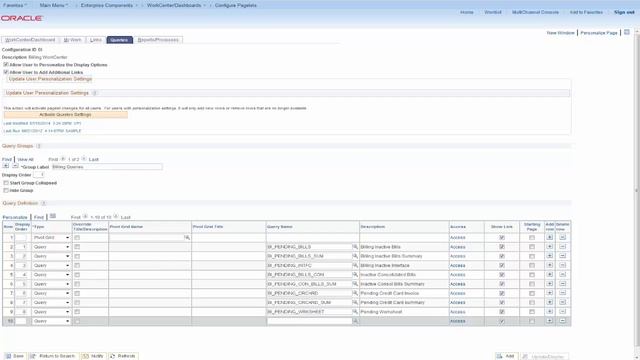Viewport: 640px width, 360px height.
Task: Delete the Billing Inactive Bills row
Action: point(562,247)
